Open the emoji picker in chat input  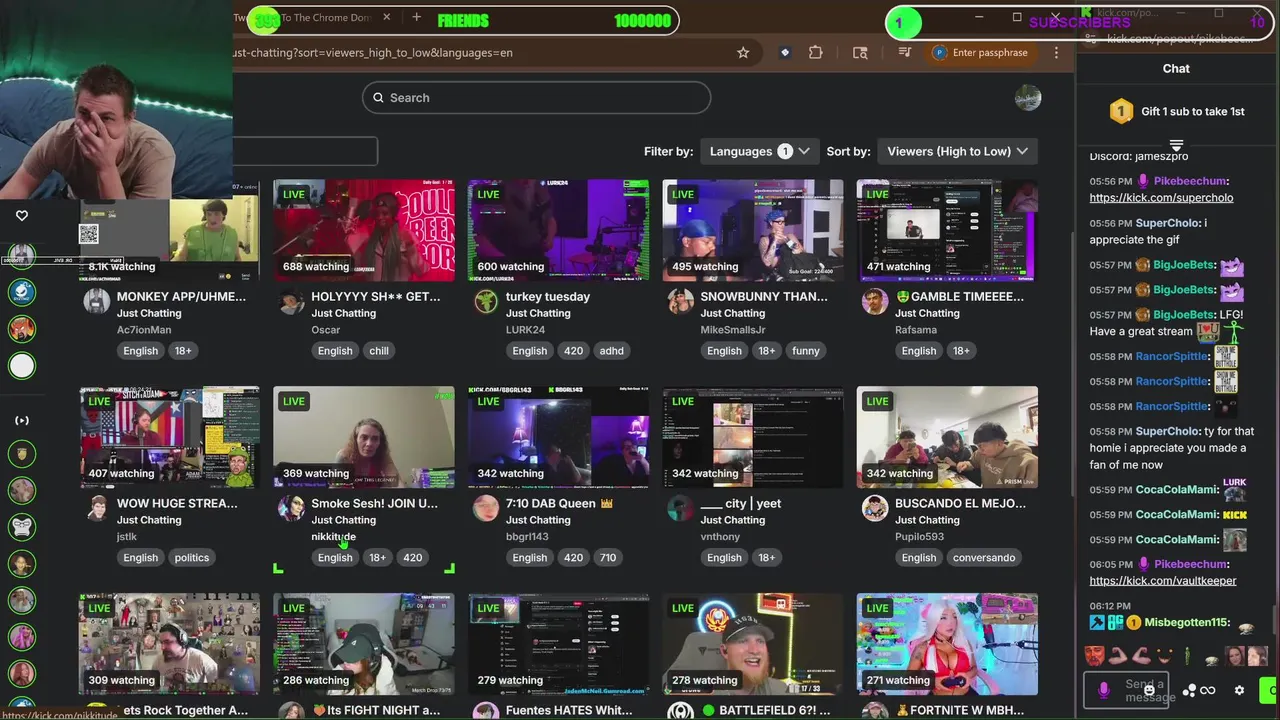click(1150, 690)
